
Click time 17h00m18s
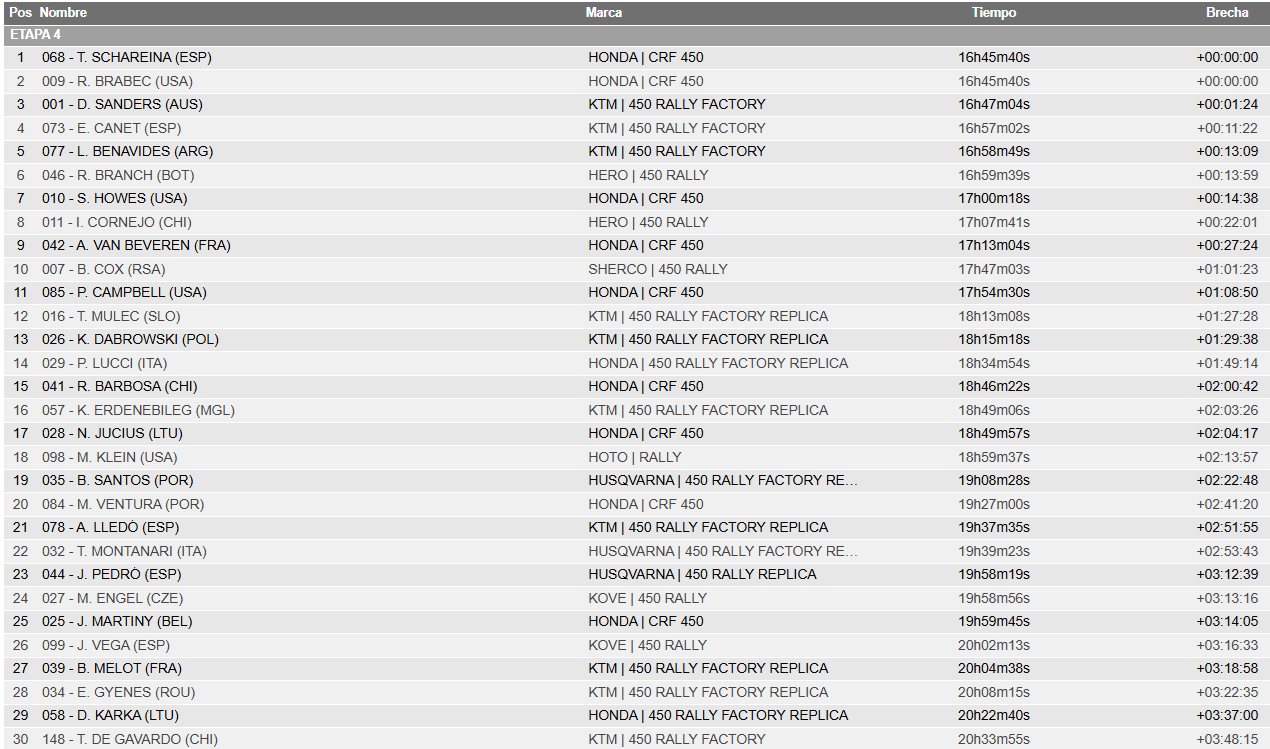(994, 198)
